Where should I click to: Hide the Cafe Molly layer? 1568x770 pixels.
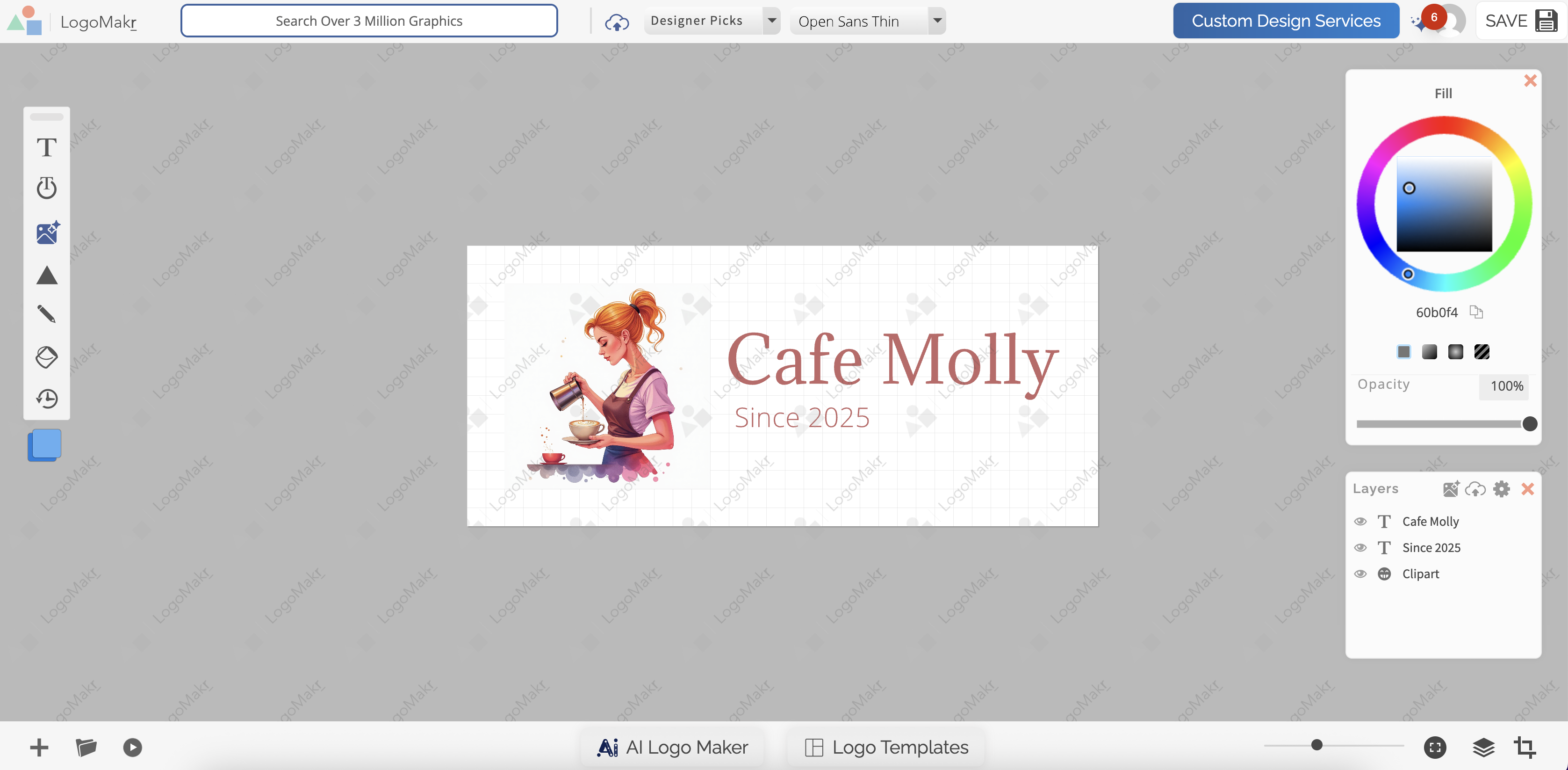(1360, 522)
